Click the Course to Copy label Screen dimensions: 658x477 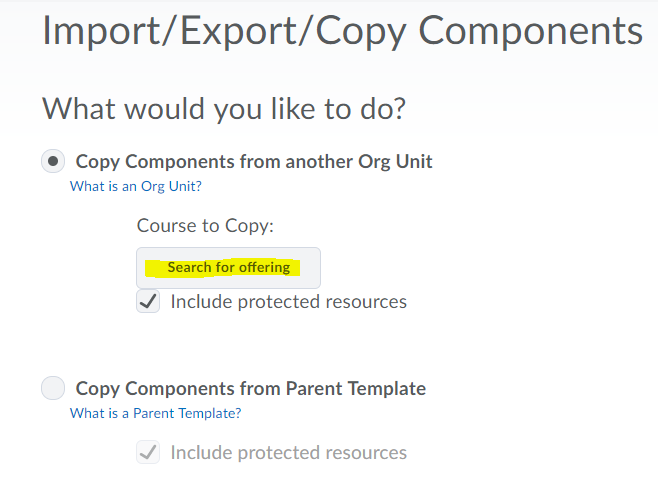tap(205, 226)
